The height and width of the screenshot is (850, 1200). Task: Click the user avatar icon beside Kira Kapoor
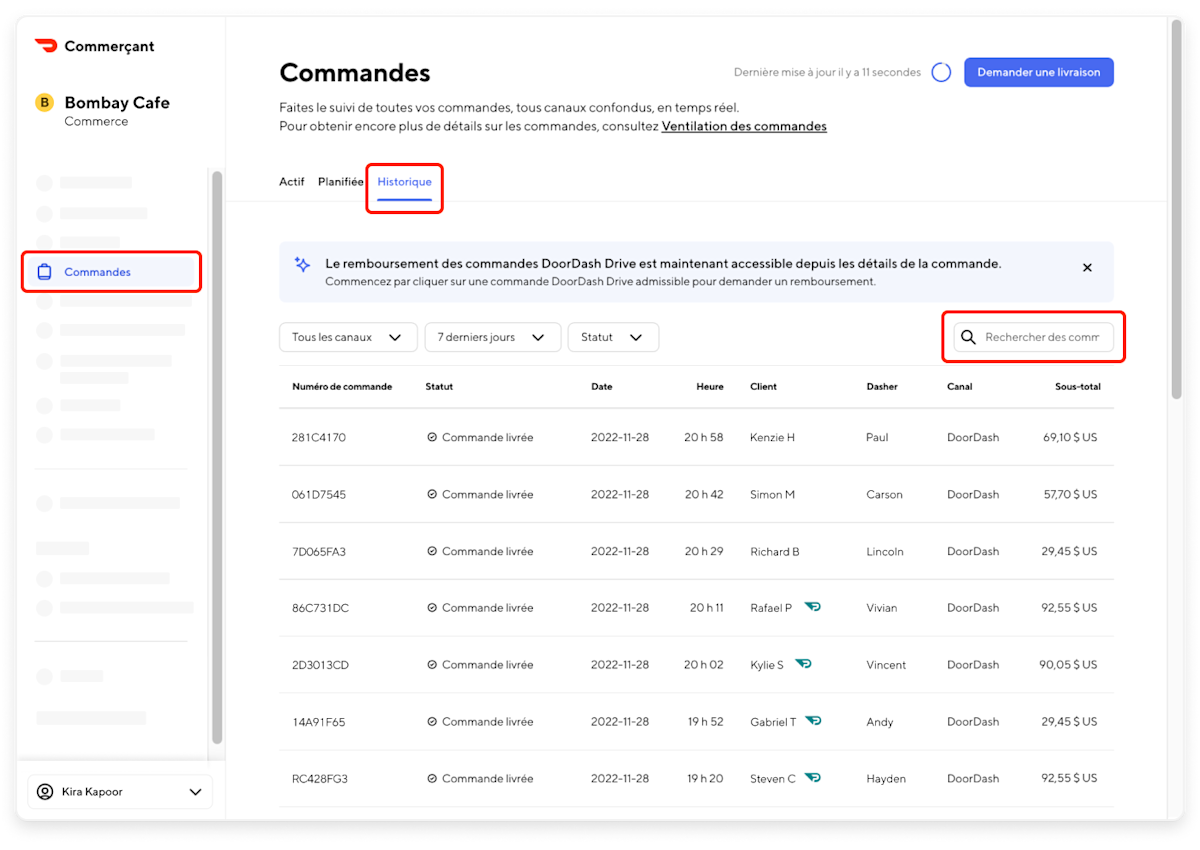45,792
